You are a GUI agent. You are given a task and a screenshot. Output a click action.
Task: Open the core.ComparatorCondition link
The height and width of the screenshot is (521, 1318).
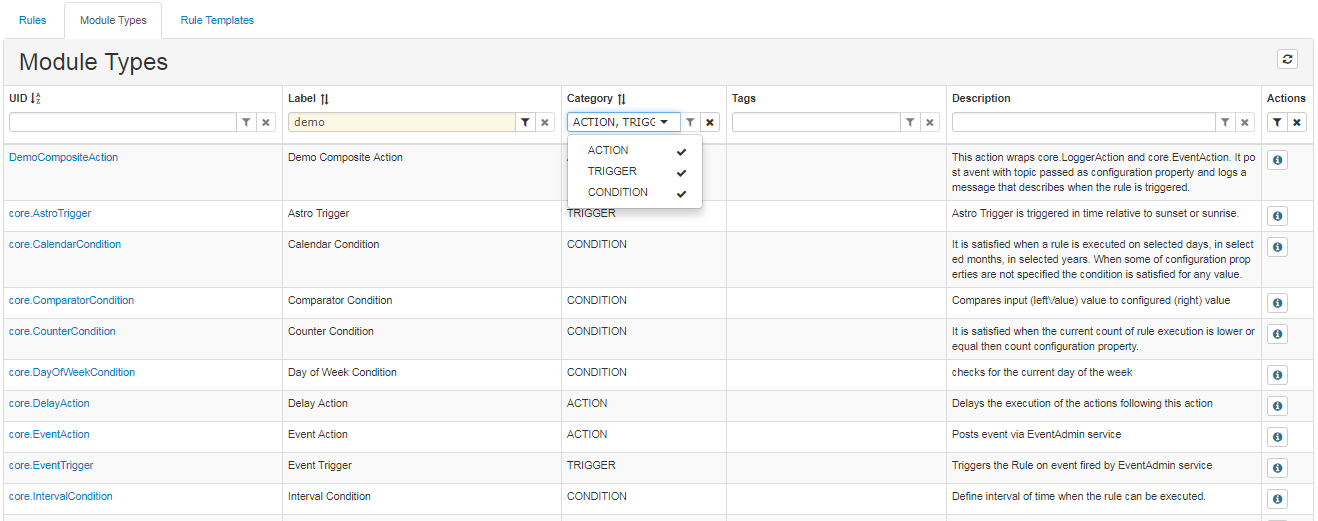[x=71, y=300]
